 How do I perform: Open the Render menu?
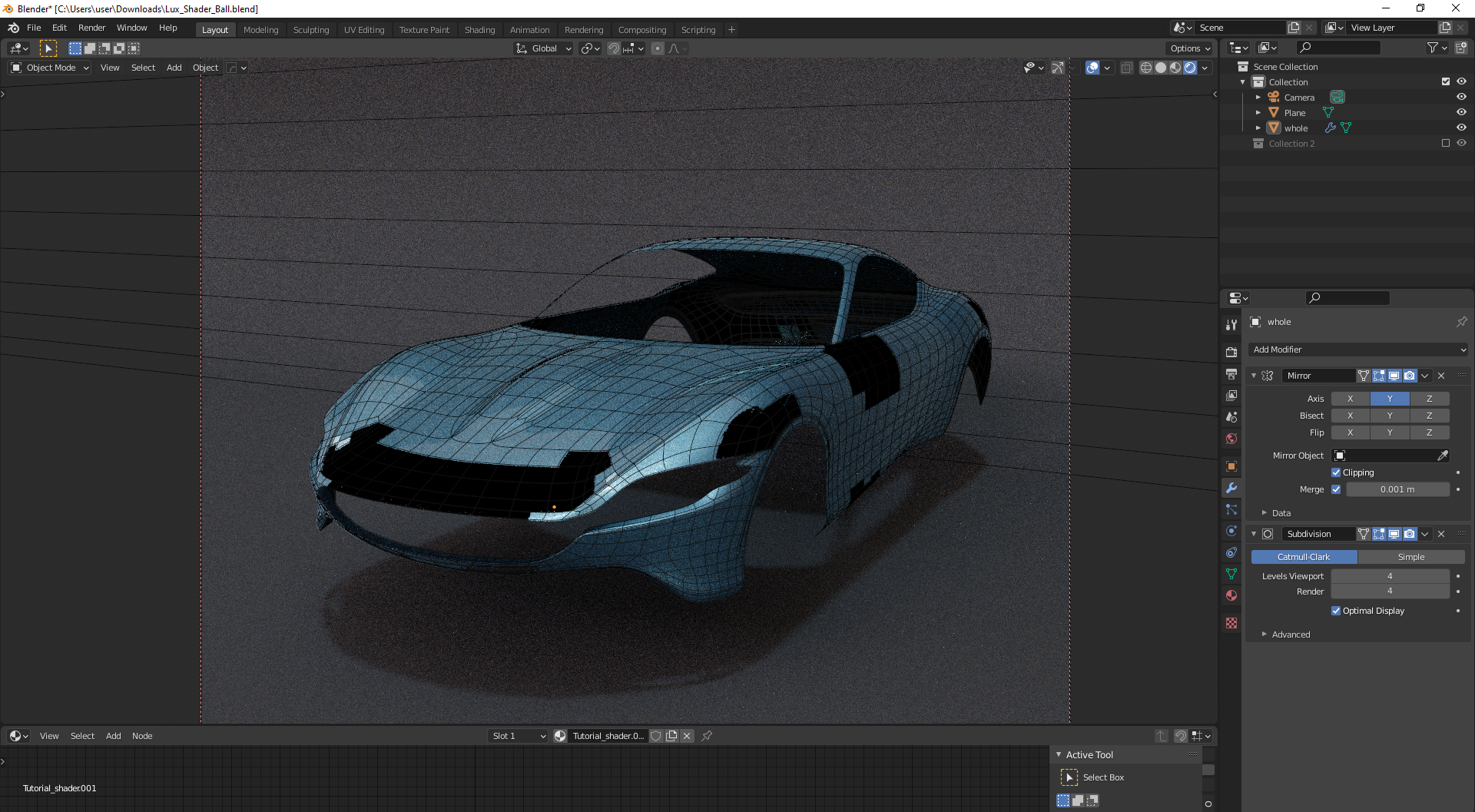[91, 28]
